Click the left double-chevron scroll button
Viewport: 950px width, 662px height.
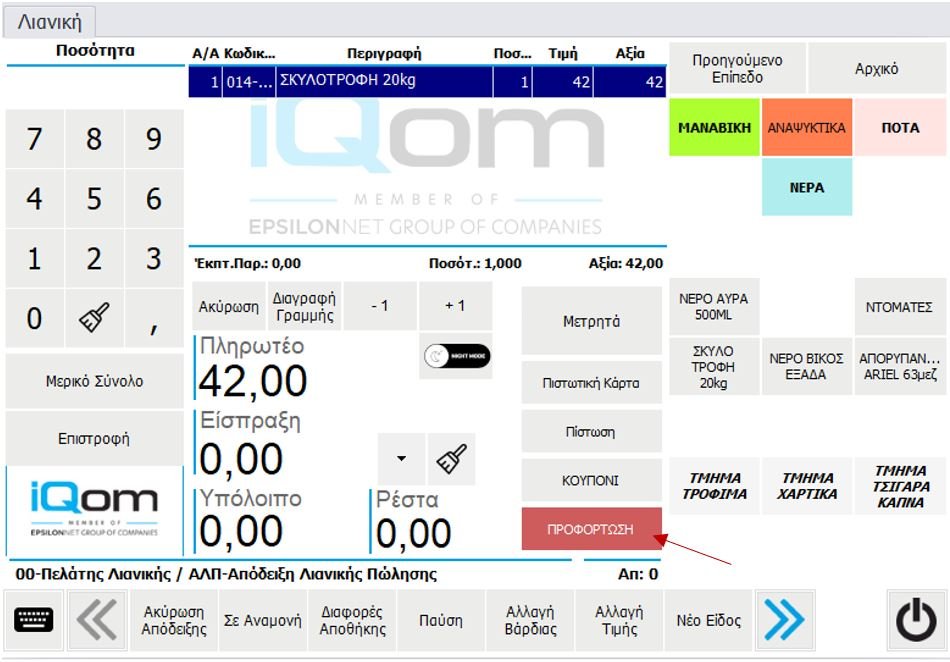(x=97, y=620)
